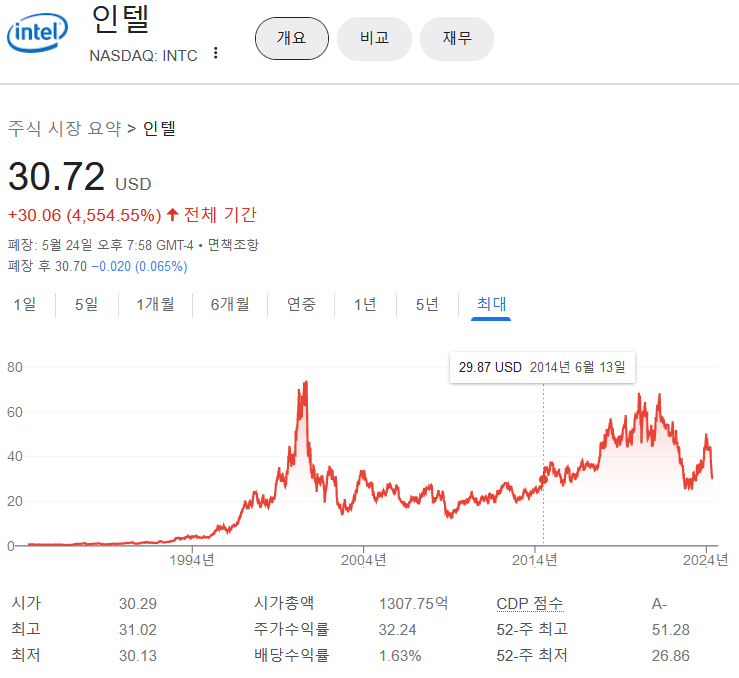Select the 개요 overview chip
The image size is (739, 678).
click(292, 38)
